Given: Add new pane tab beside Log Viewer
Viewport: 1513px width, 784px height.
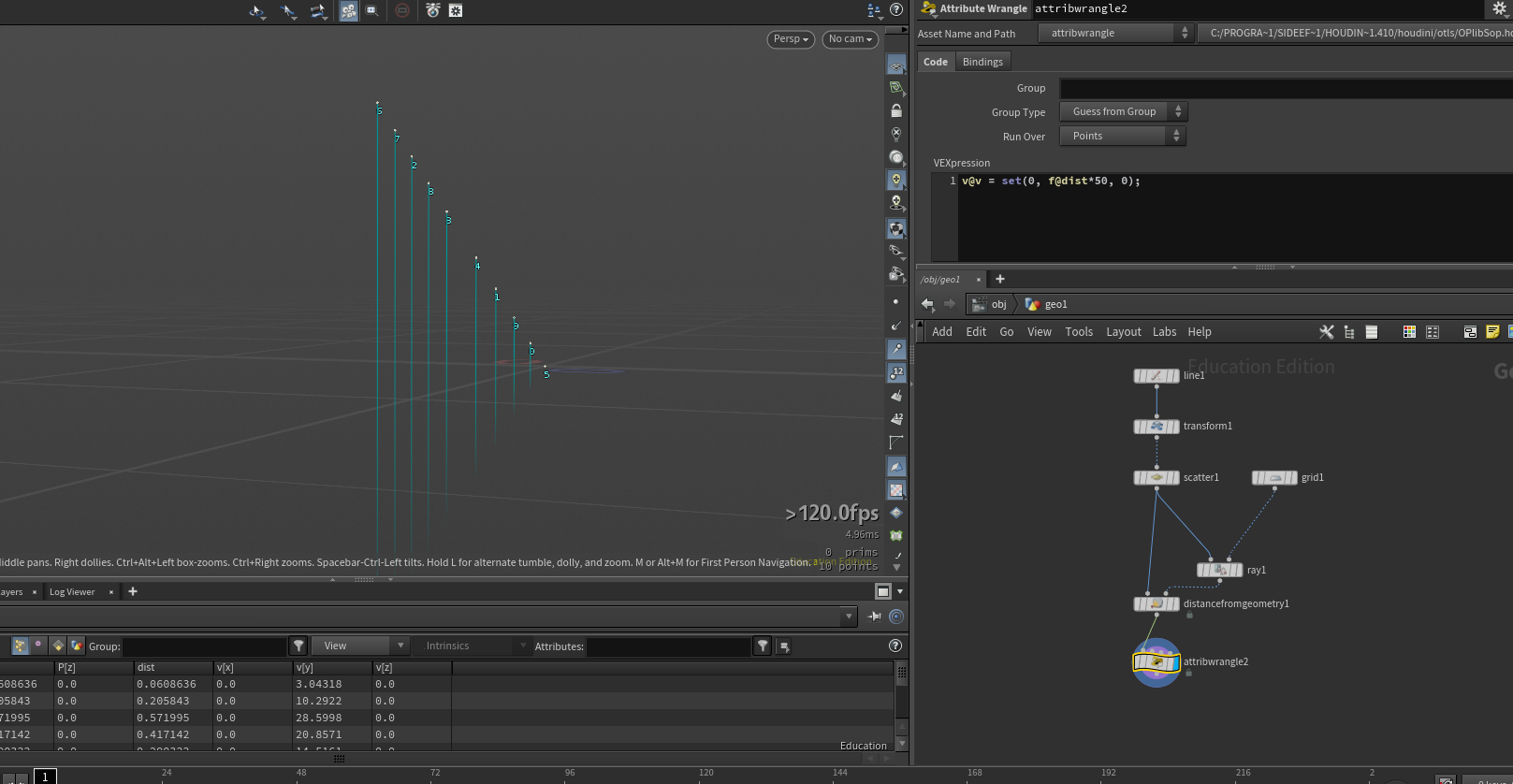Looking at the screenshot, I should tap(133, 591).
